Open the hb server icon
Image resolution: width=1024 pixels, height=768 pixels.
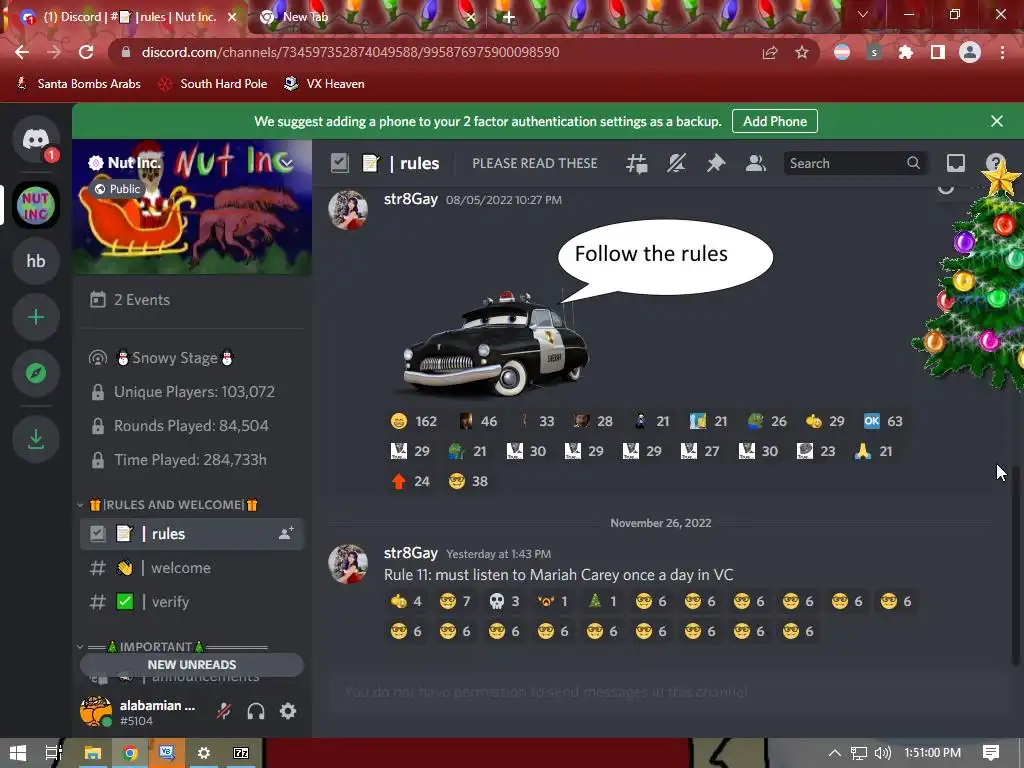36,261
